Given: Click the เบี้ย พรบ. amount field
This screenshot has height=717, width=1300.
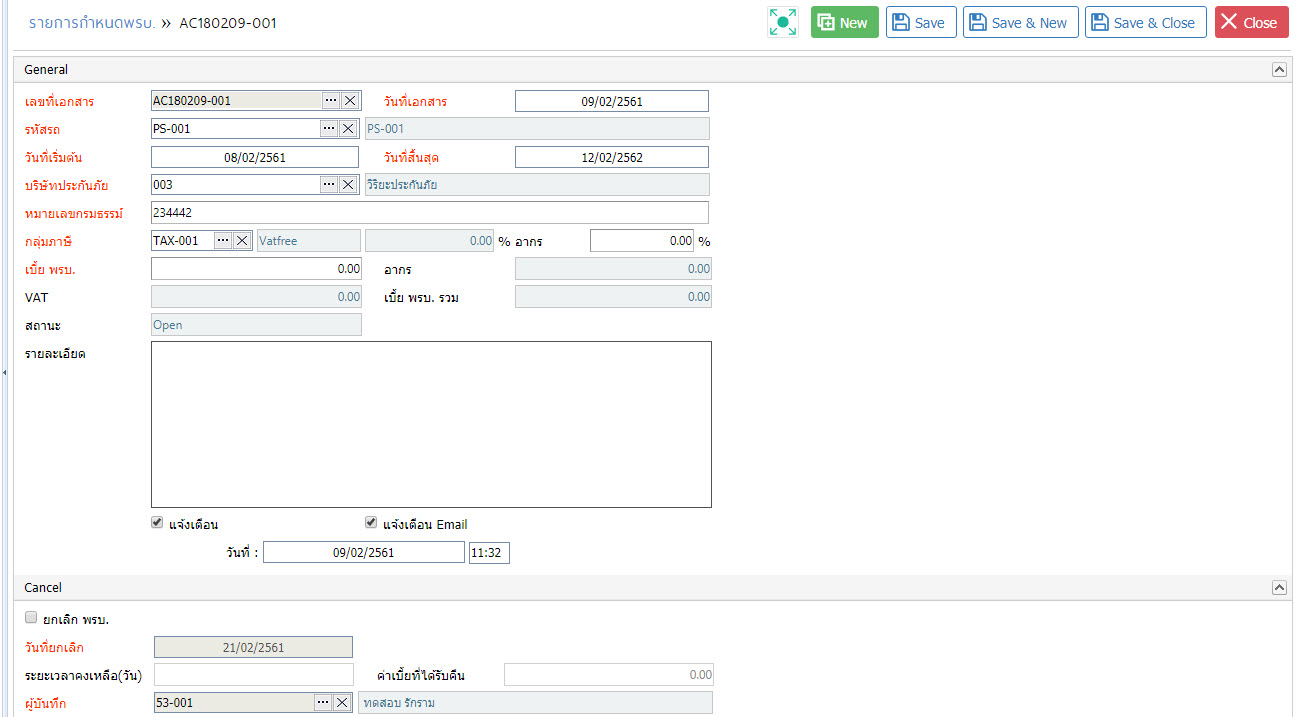Looking at the screenshot, I should [x=256, y=268].
